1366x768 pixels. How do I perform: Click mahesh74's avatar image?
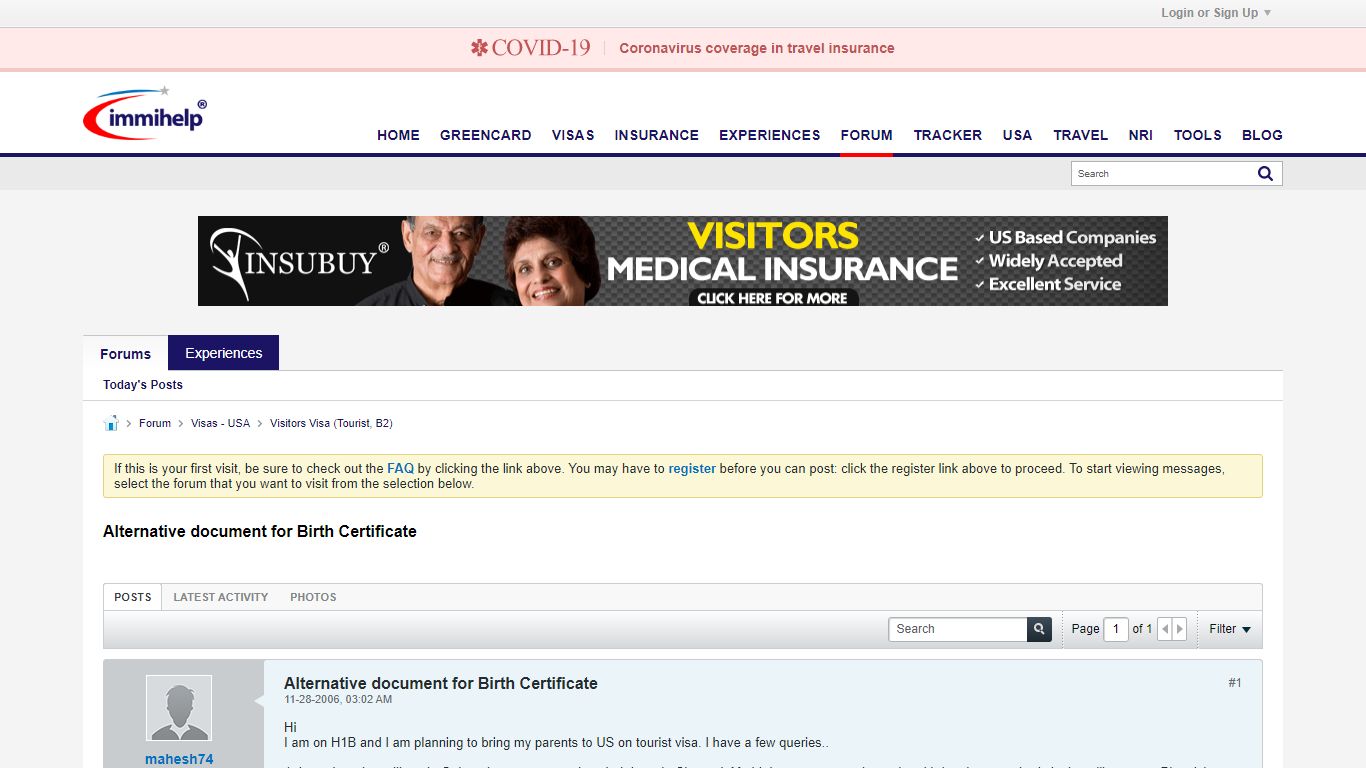pyautogui.click(x=179, y=708)
